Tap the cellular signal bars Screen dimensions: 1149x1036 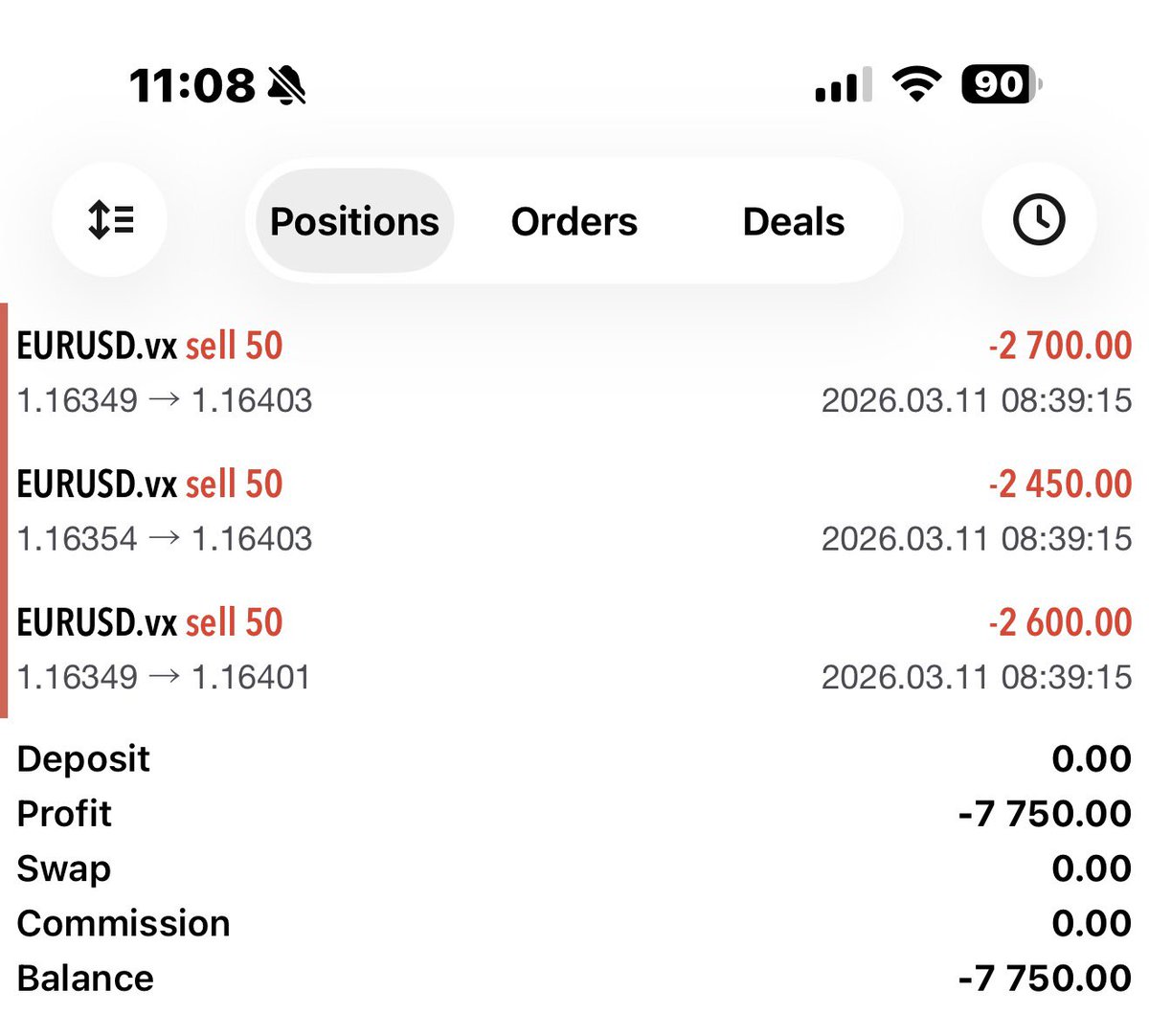click(x=843, y=84)
